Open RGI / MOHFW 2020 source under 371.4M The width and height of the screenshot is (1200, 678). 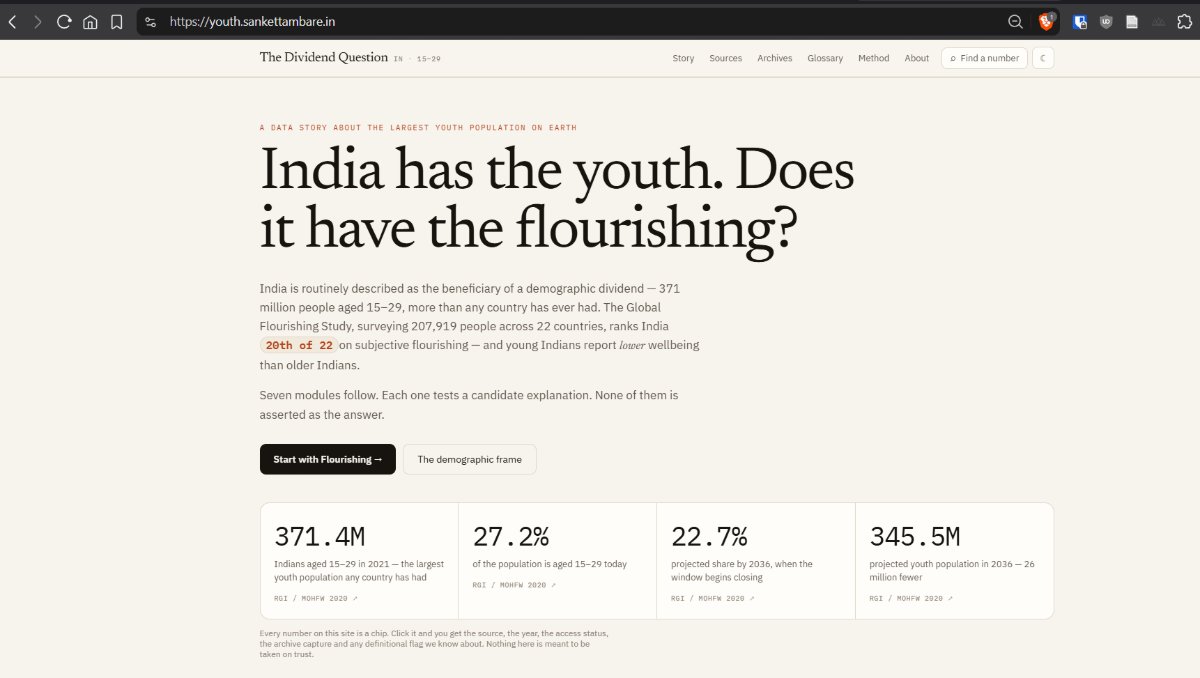[x=316, y=598]
